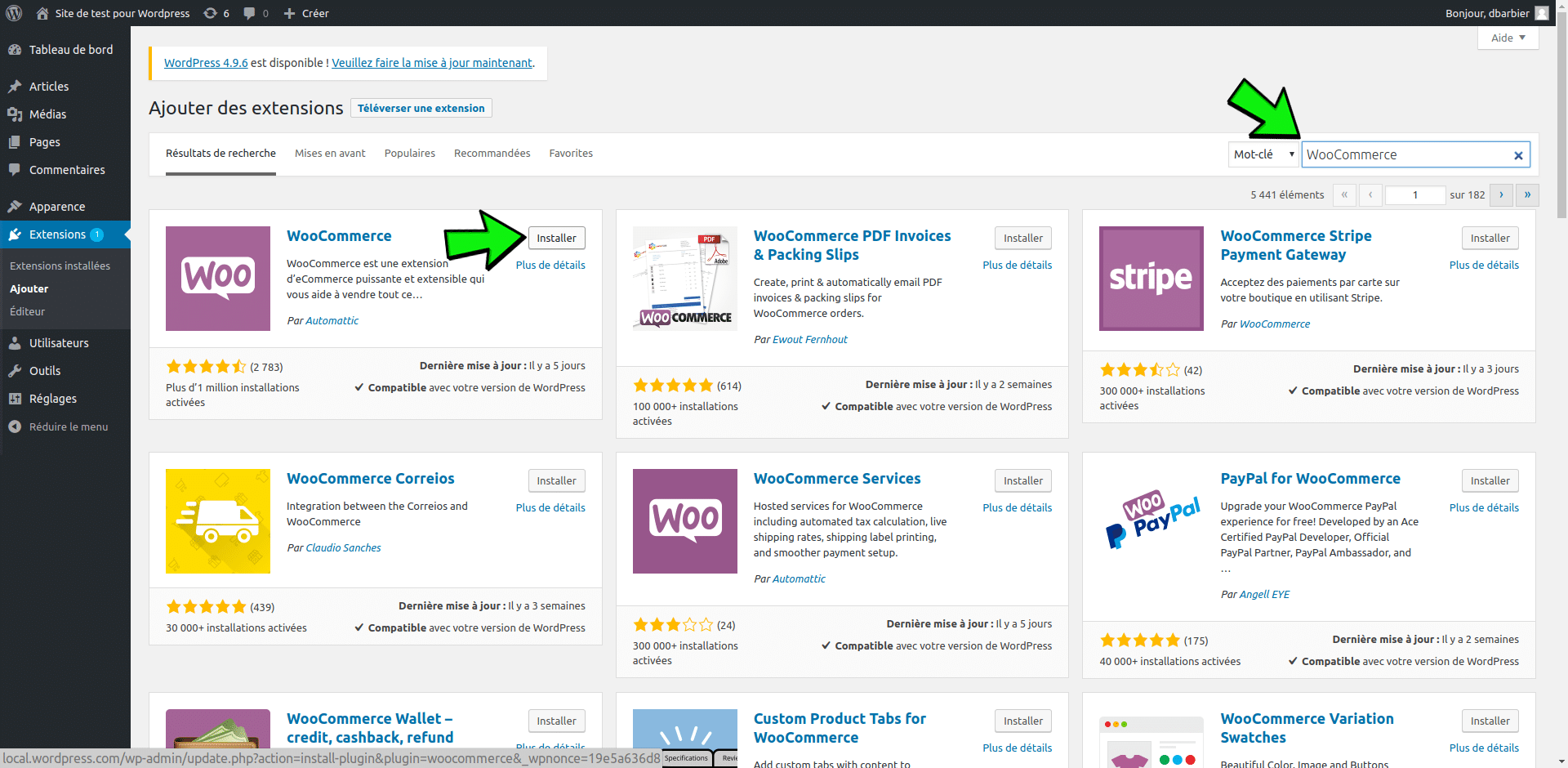
Task: Open author link Angell EYE
Action: tap(1264, 595)
